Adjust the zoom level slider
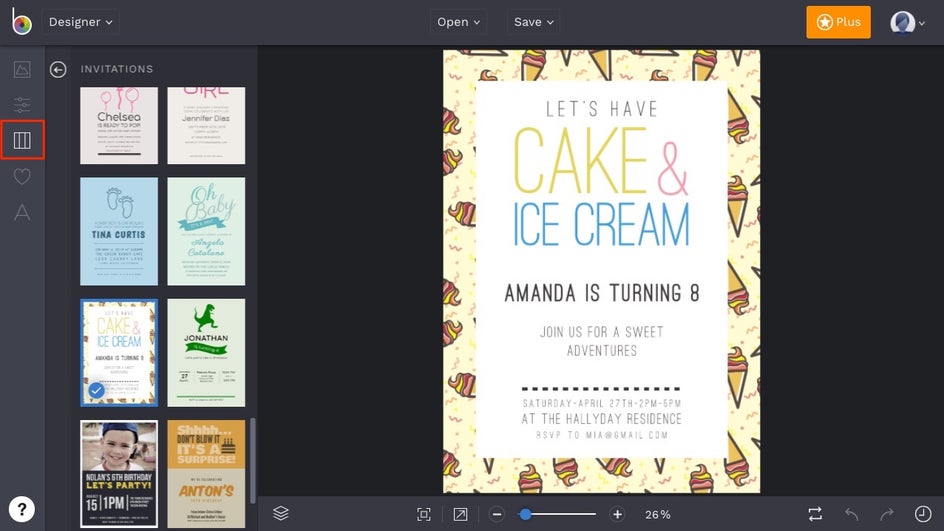The height and width of the screenshot is (531, 944). pos(557,514)
